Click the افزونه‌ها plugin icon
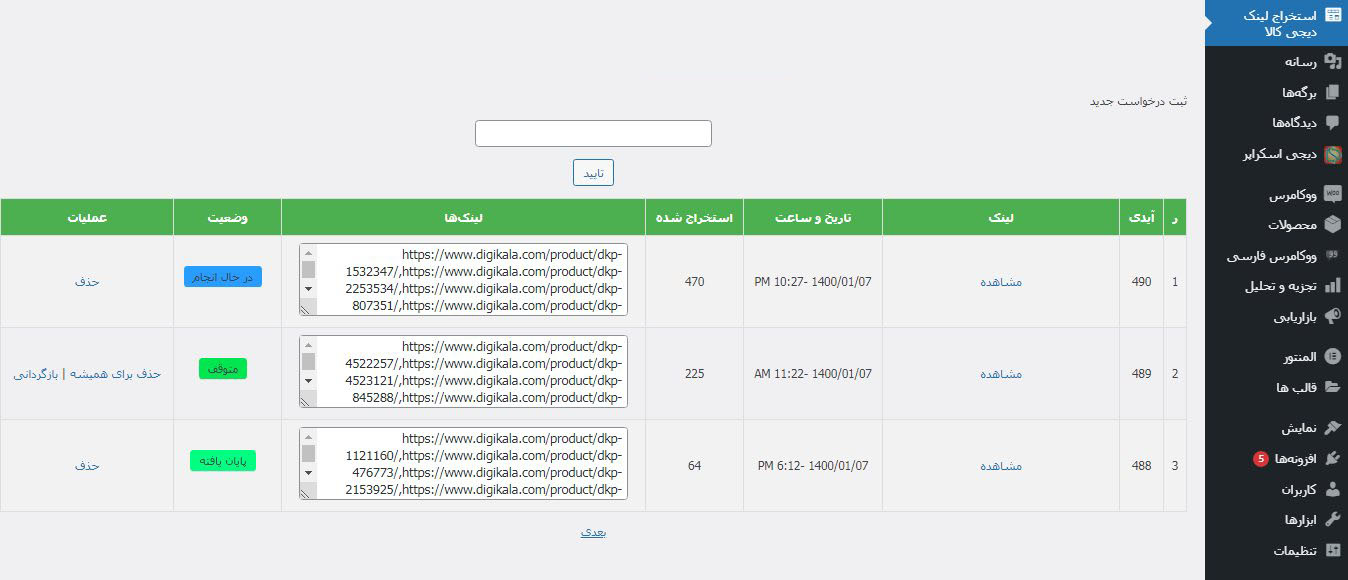Viewport: 1348px width, 580px height. point(1332,458)
